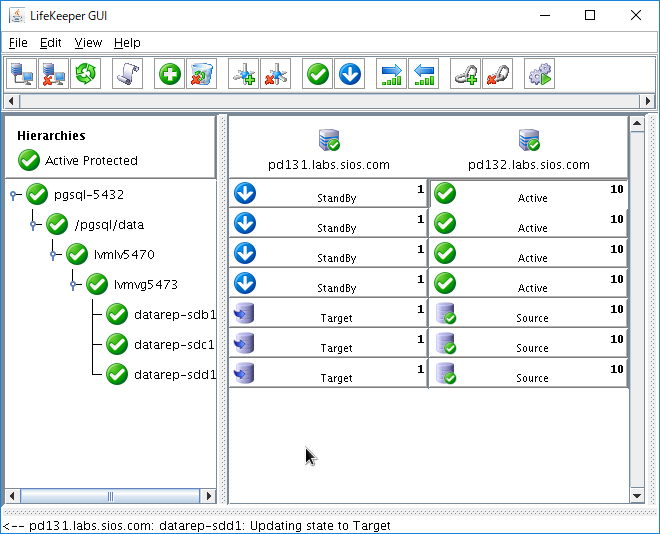
Task: Click the Active Protected green check icon
Action: (29, 160)
